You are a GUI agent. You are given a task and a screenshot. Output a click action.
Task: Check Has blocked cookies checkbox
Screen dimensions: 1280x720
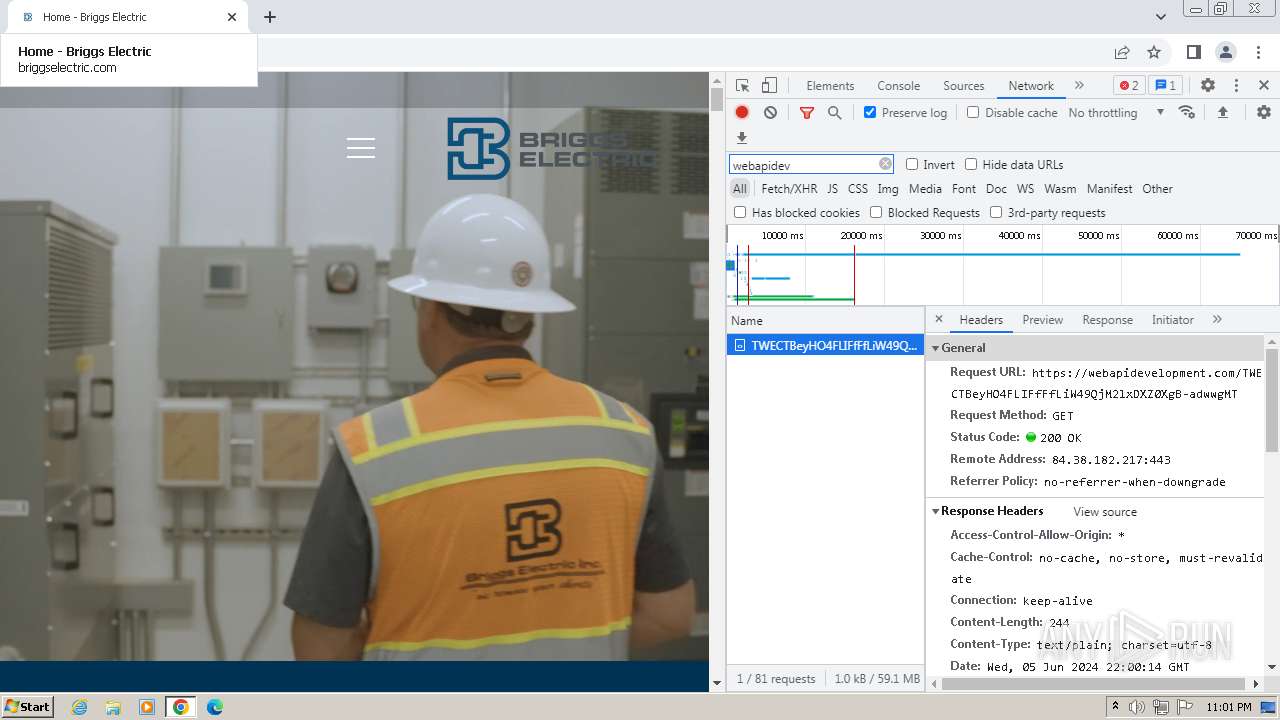(x=740, y=212)
